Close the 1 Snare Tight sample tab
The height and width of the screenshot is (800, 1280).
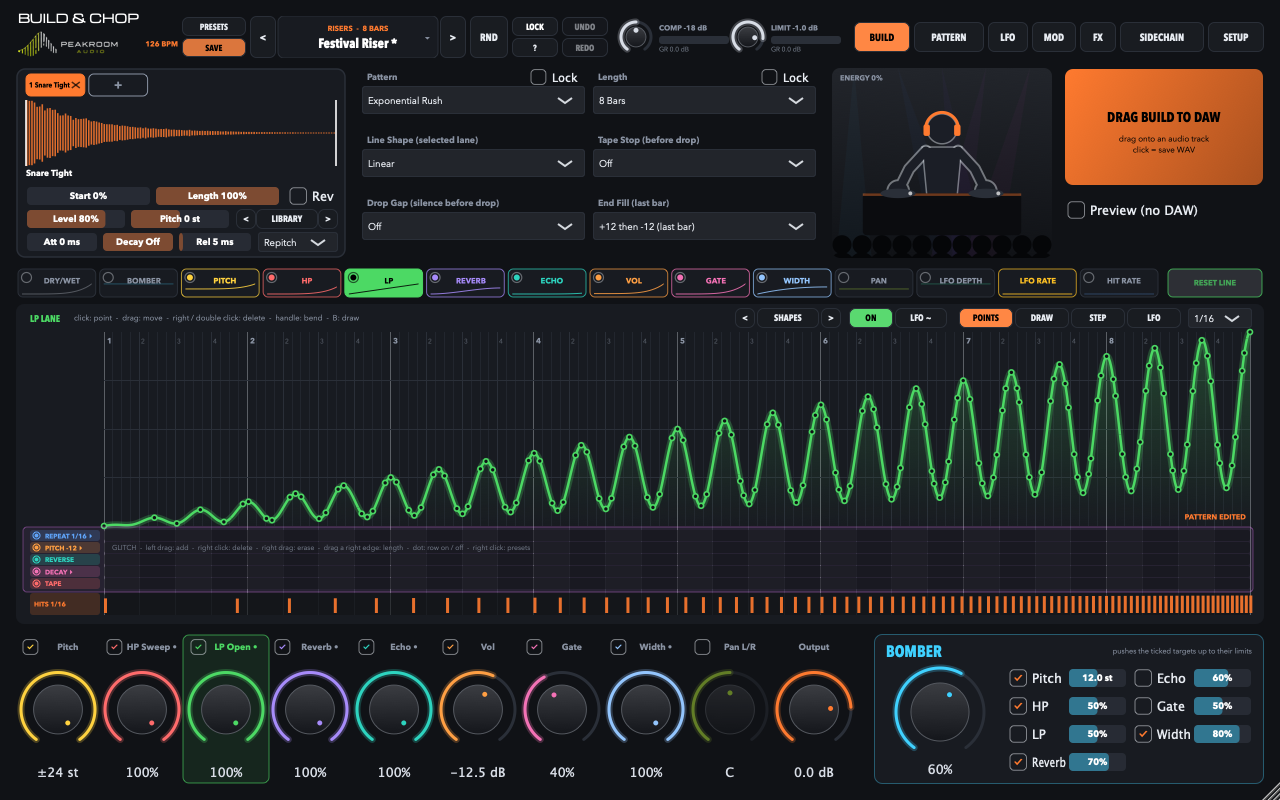click(76, 85)
